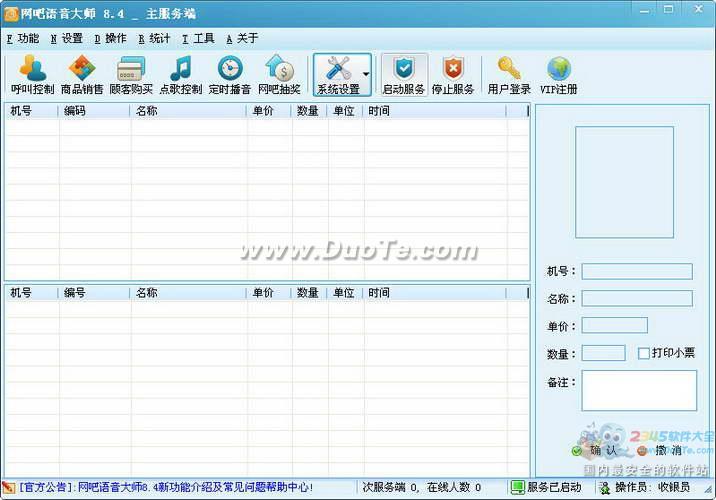Viewport: 716px width, 500px height.
Task: Select the 点歌控制 song control icon
Action: 181,75
